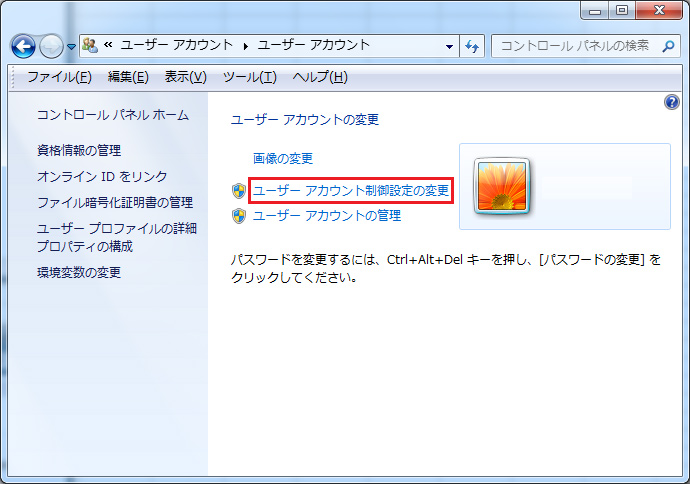The width and height of the screenshot is (690, 484).
Task: Open the ヘルプ(H) menu
Action: pyautogui.click(x=320, y=77)
